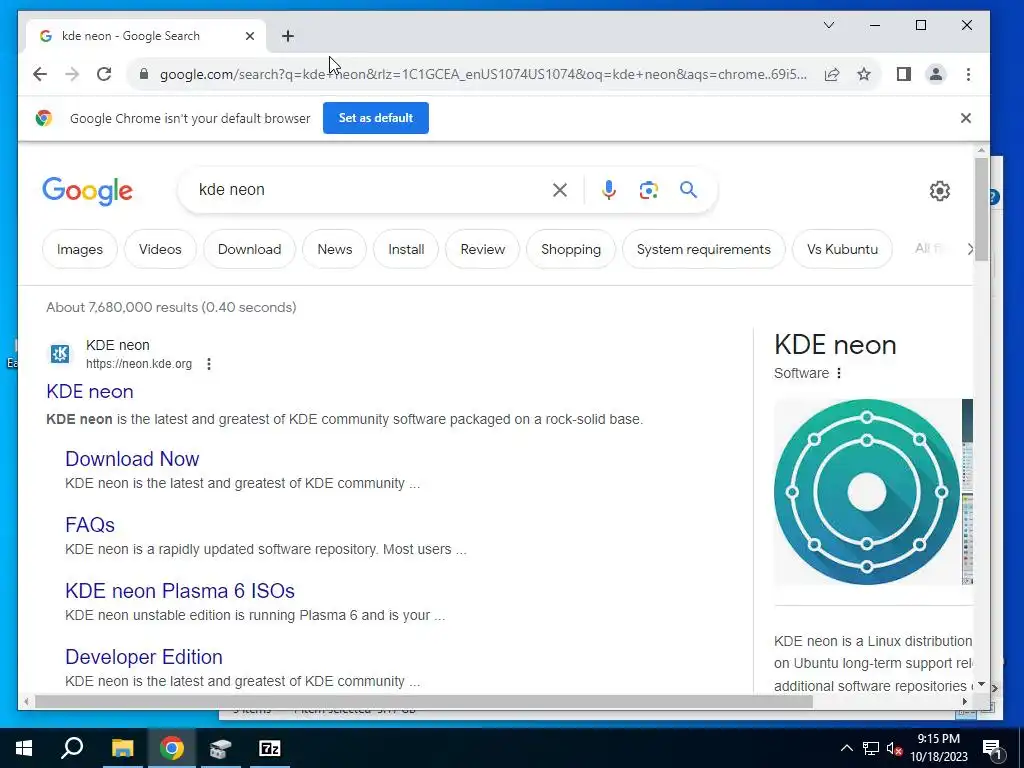Click the vertical page scrollbar

pos(981,209)
